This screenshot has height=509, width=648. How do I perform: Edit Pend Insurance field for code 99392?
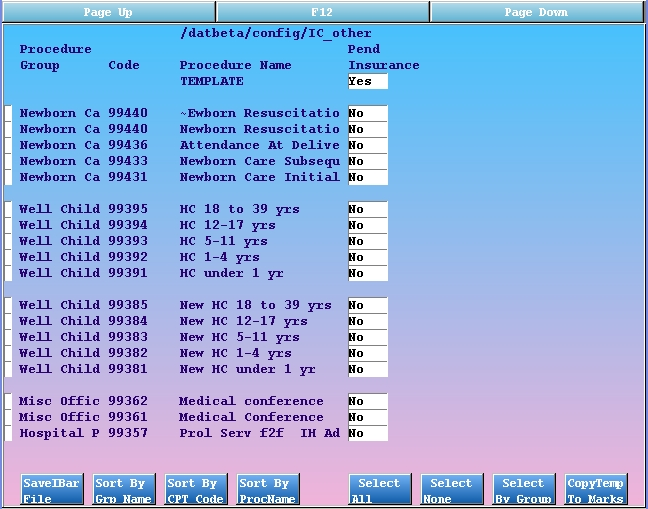(x=368, y=257)
